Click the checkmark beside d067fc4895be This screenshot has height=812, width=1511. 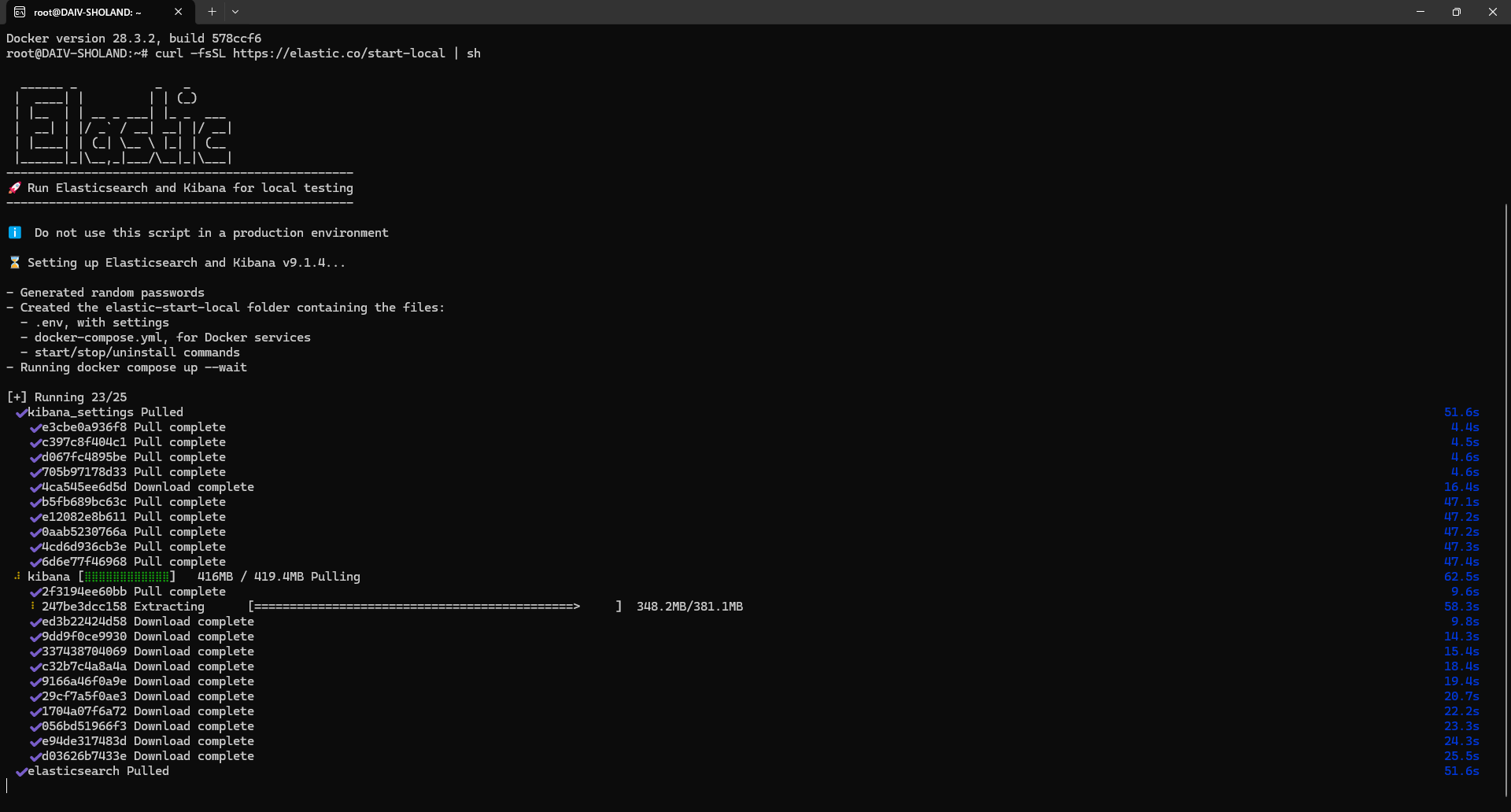pos(35,458)
